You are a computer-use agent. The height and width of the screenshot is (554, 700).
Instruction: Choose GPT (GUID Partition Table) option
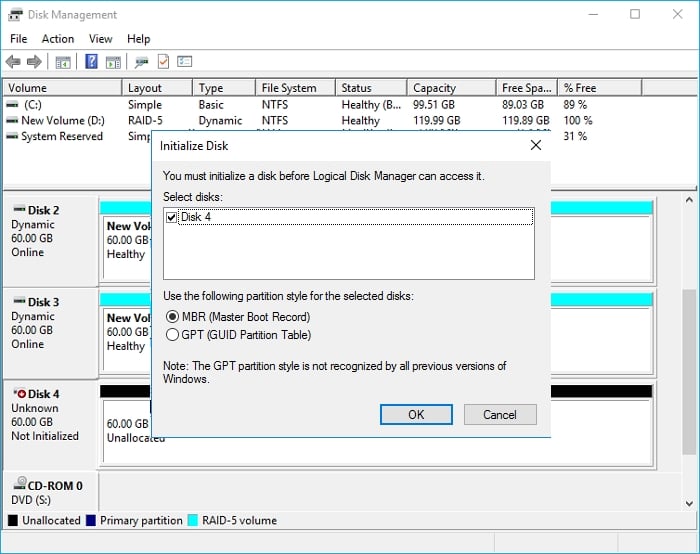click(x=172, y=335)
